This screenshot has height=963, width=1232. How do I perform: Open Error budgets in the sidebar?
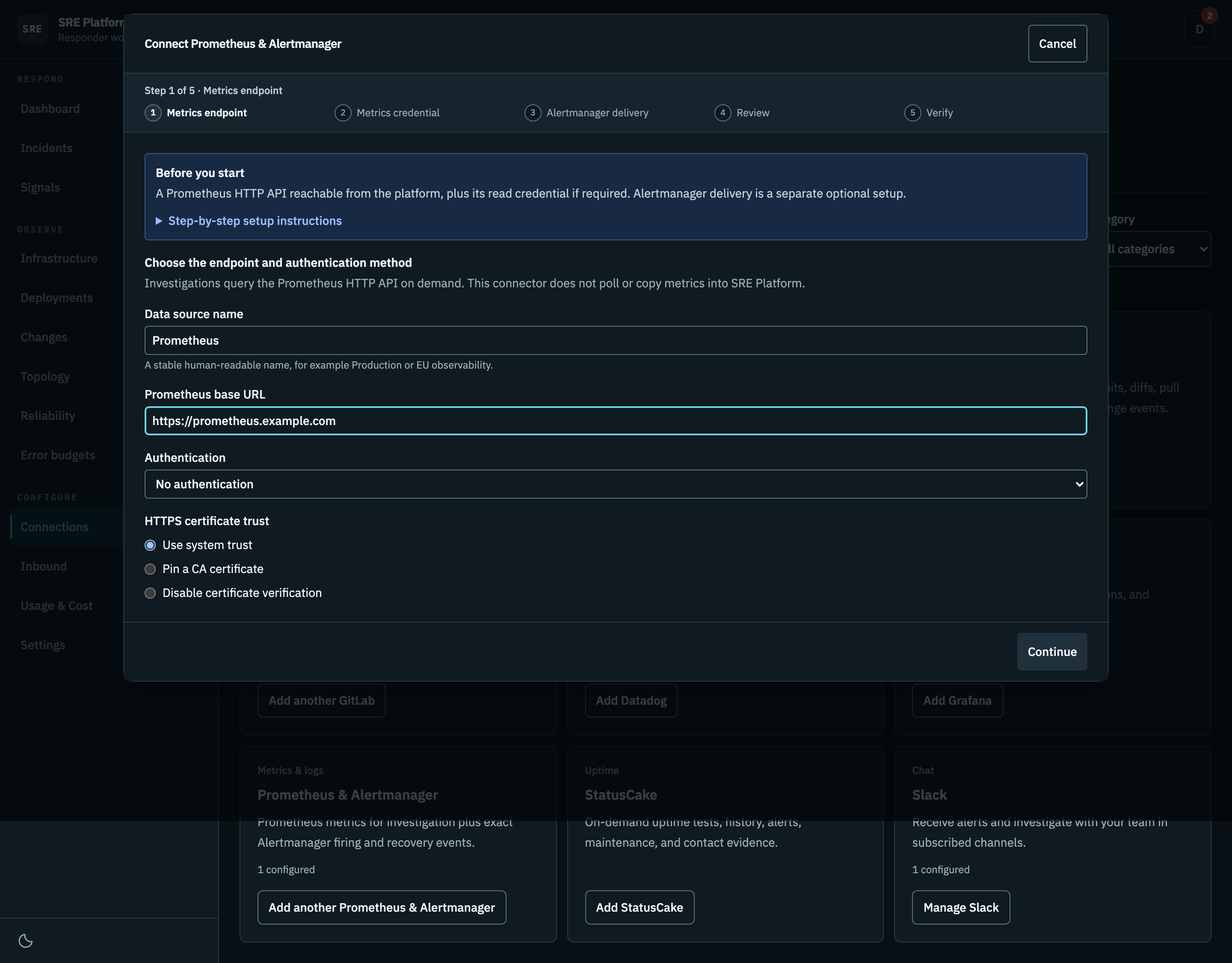[x=58, y=455]
